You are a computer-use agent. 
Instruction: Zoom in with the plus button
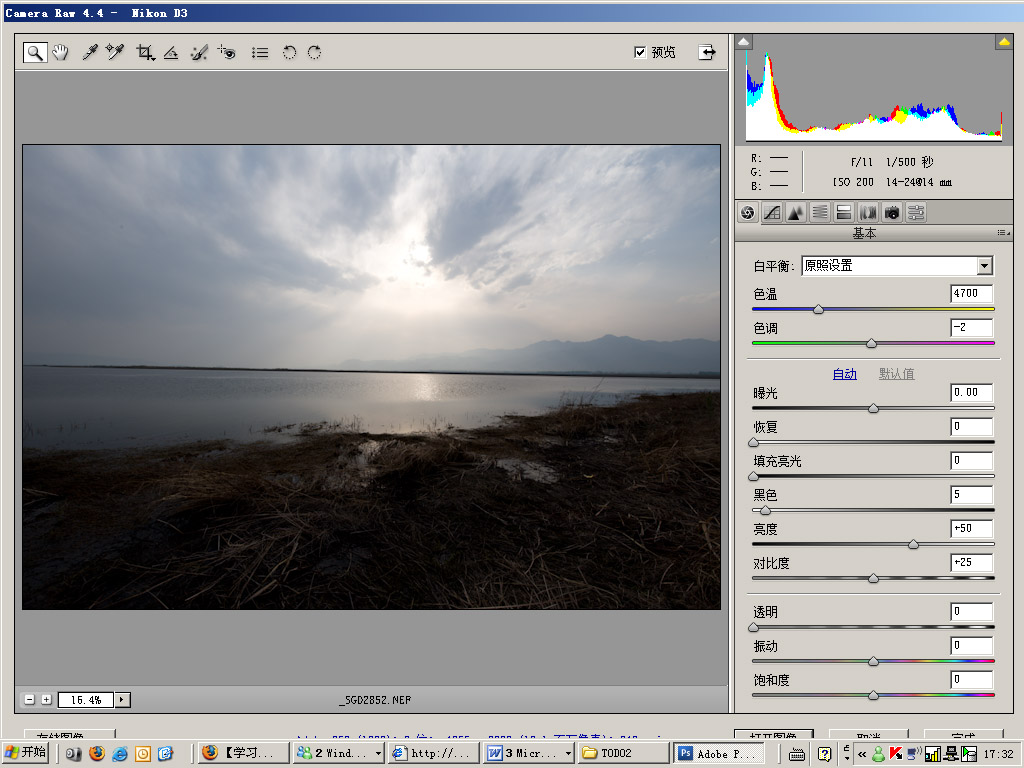coord(46,699)
